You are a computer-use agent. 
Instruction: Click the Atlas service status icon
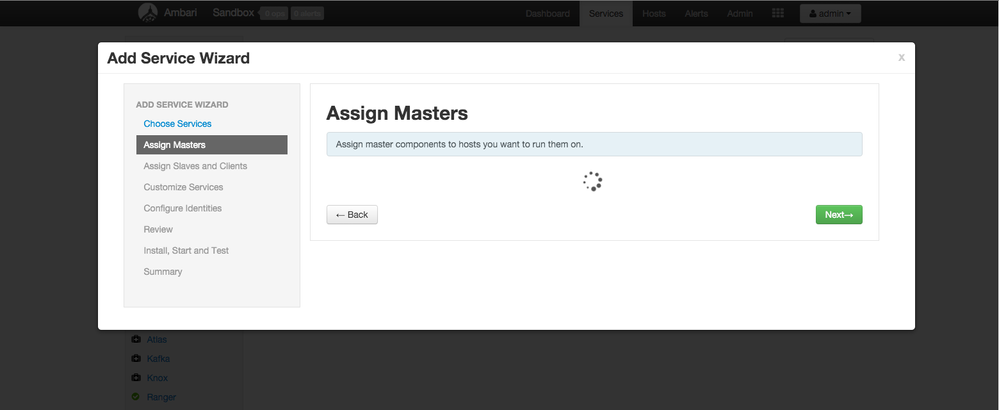click(135, 339)
